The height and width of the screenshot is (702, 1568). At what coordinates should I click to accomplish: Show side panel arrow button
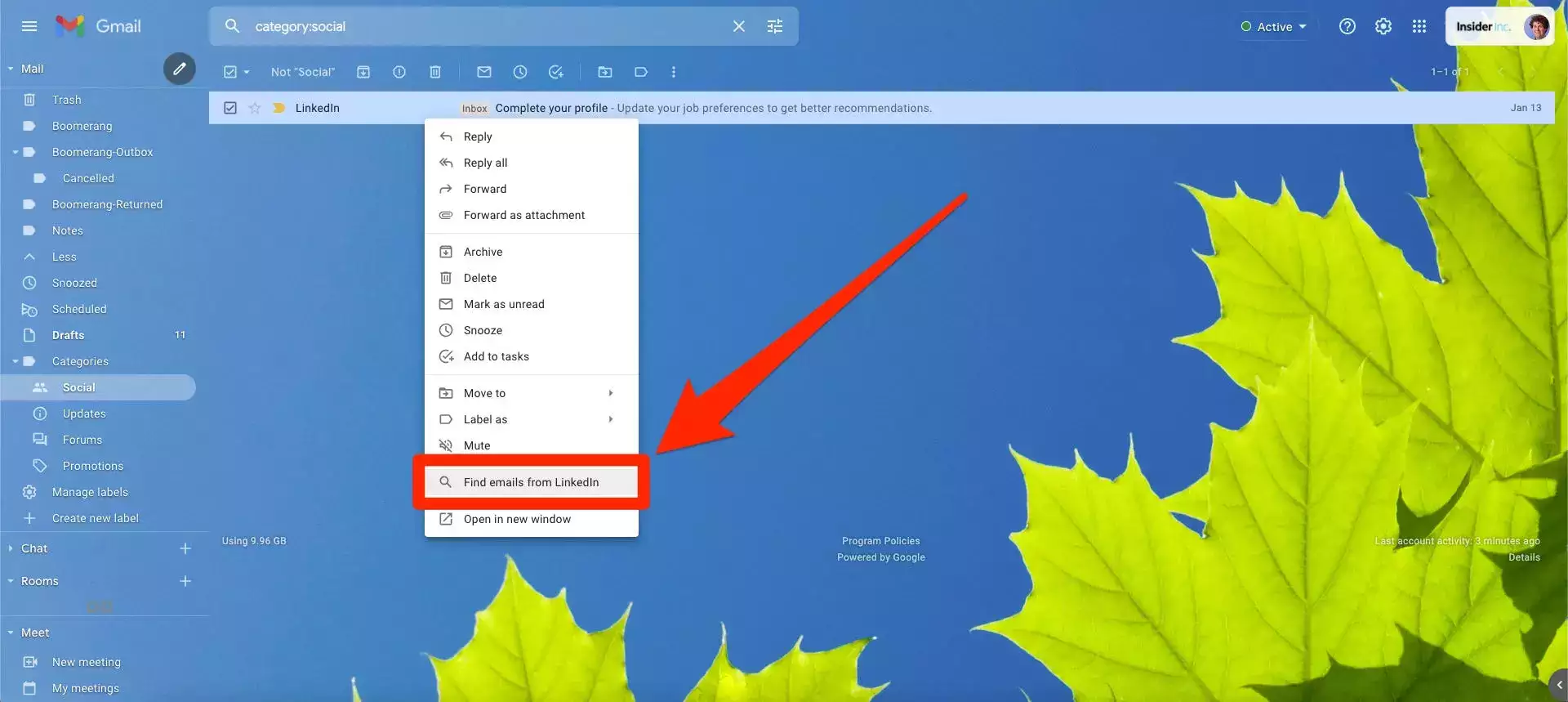pyautogui.click(x=1559, y=686)
